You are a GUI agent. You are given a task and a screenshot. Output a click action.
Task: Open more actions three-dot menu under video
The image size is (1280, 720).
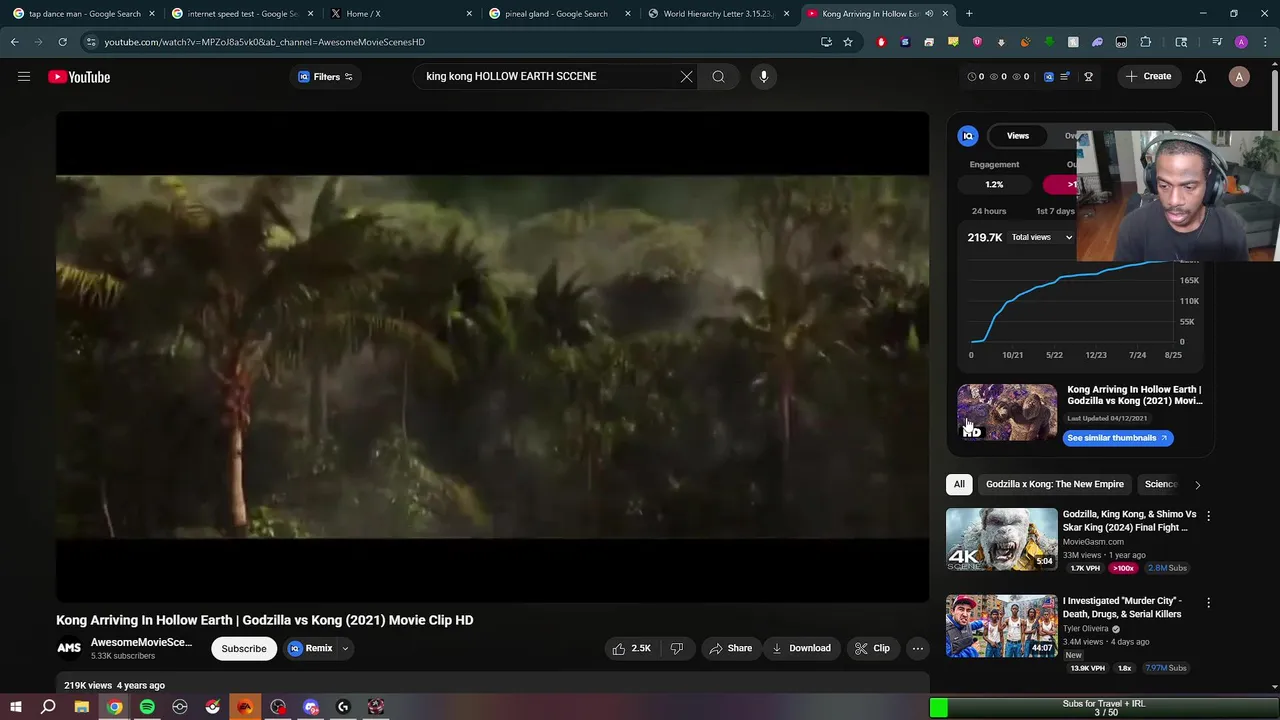[917, 648]
